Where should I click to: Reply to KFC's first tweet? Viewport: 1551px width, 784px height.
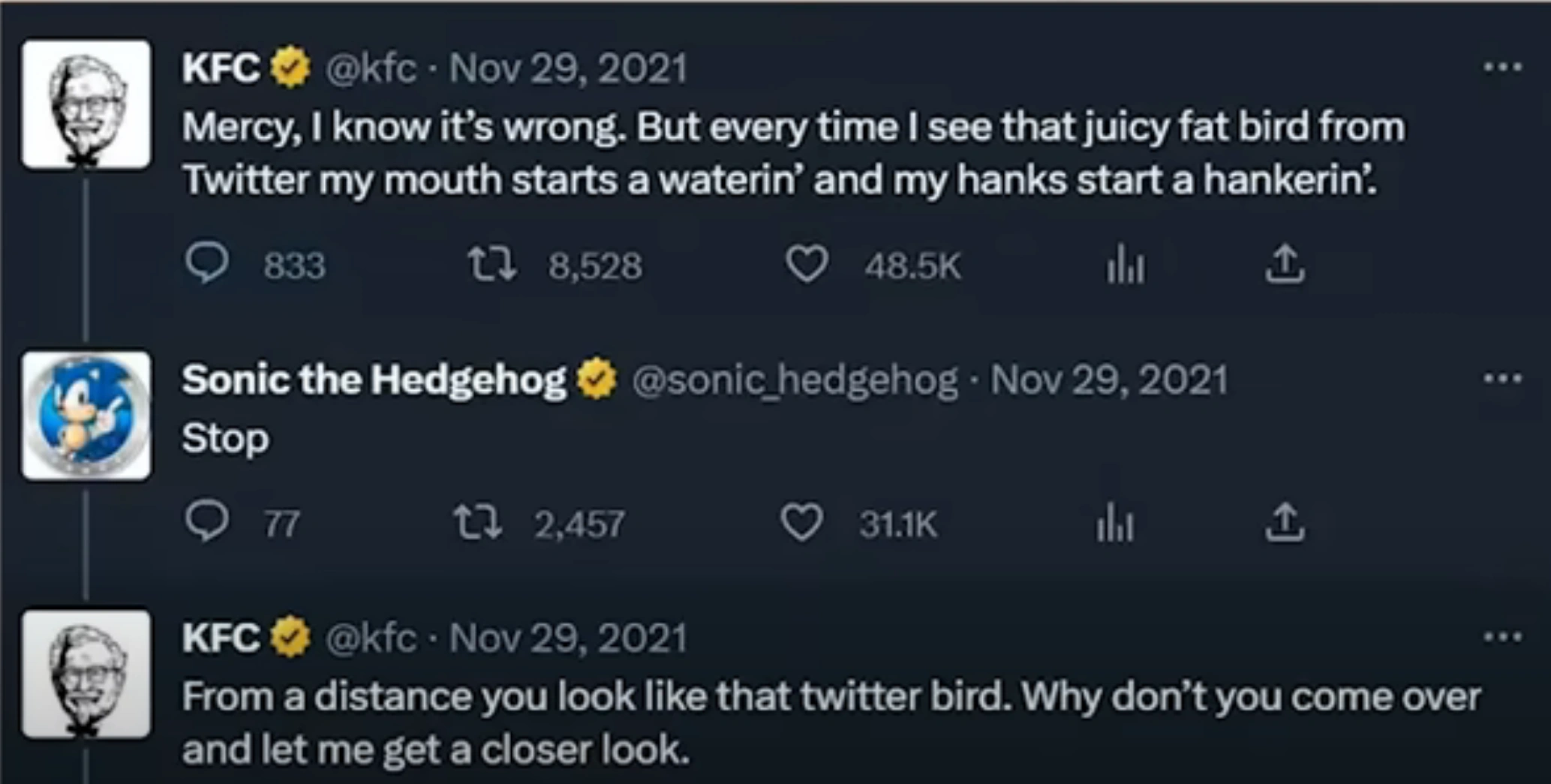pos(206,264)
